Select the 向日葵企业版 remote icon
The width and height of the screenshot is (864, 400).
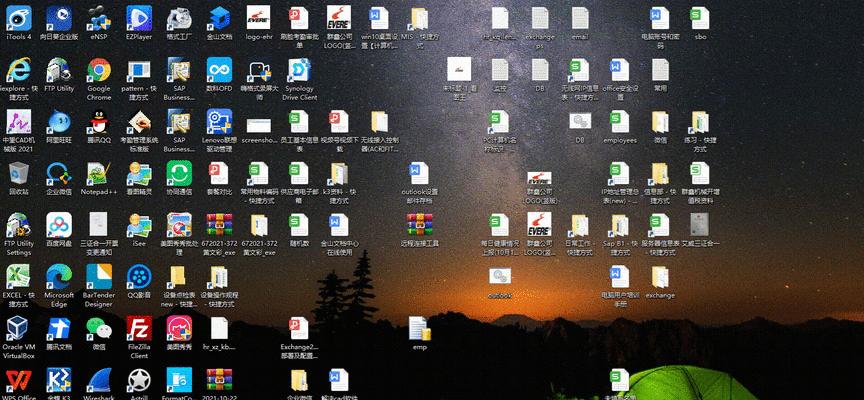pyautogui.click(x=59, y=18)
